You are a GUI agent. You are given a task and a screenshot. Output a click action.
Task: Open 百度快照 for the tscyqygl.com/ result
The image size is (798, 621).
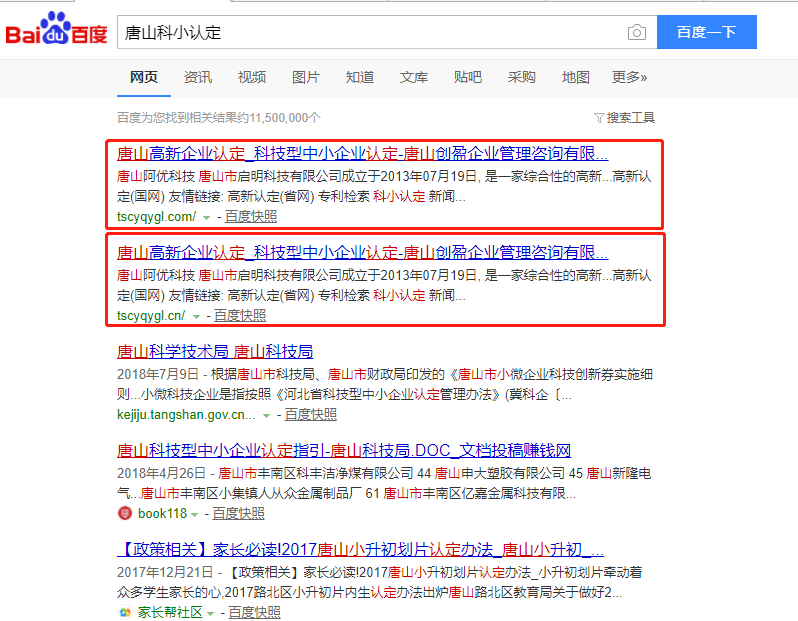pos(251,217)
